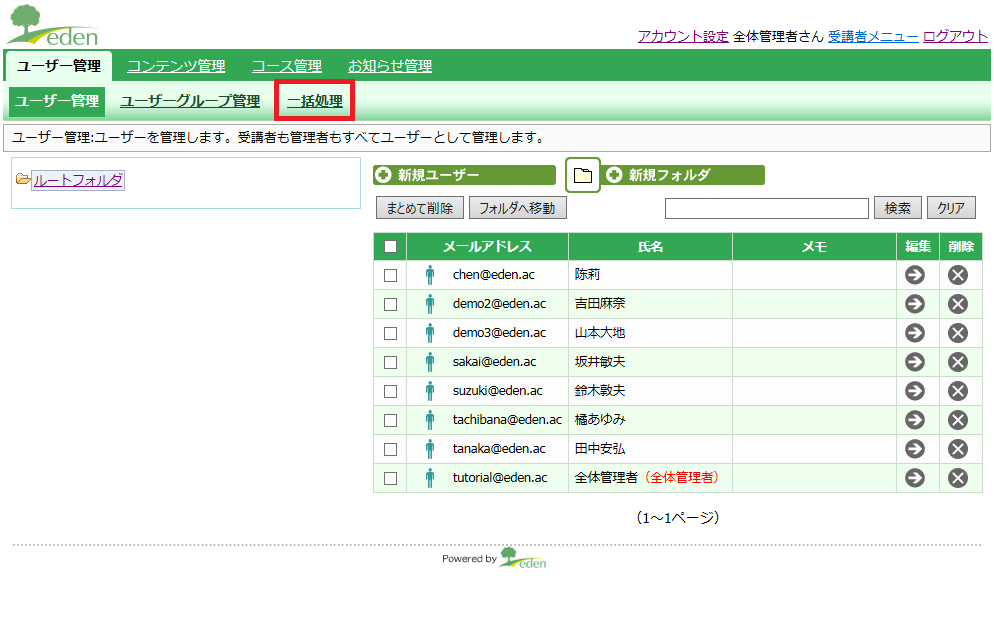Screen dimensions: 994x628
Task: Click the email suzuki@eden.ac
Action: (x=498, y=391)
